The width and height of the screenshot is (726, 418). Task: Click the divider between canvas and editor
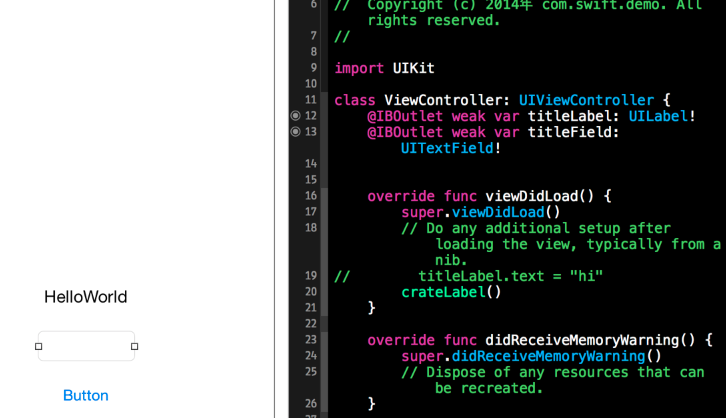coord(275,209)
